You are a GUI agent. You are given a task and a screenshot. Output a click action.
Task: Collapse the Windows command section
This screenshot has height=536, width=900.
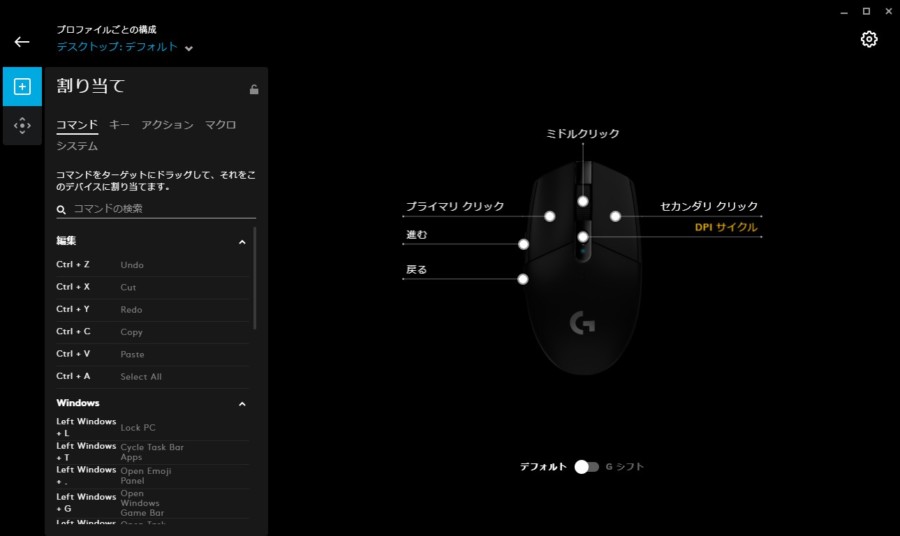point(242,404)
